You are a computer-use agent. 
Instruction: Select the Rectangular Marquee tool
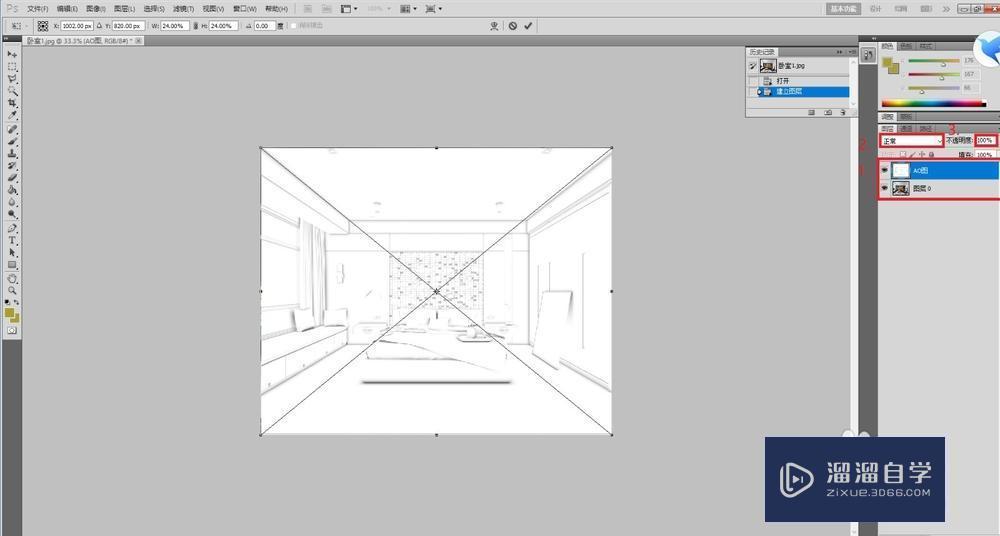click(x=11, y=67)
